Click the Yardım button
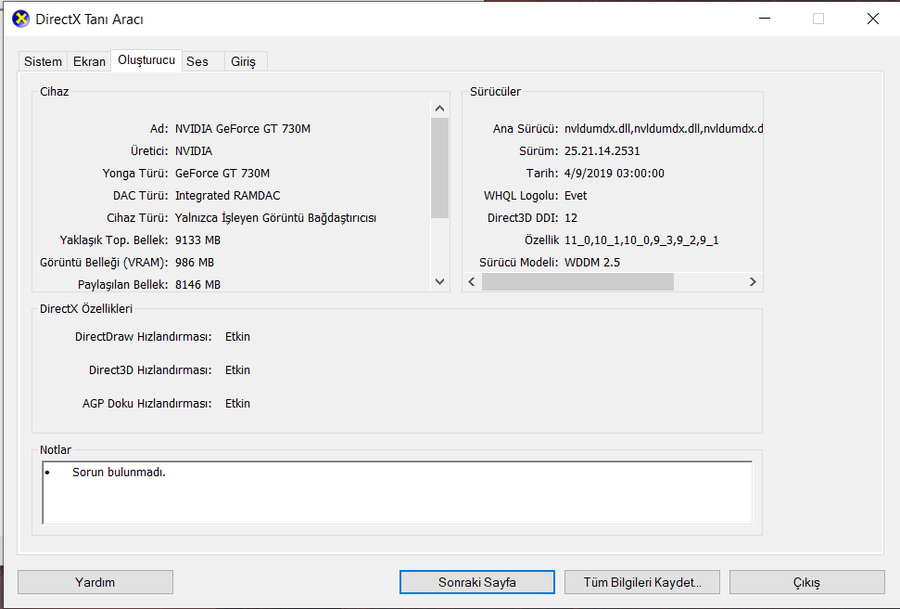 95,582
